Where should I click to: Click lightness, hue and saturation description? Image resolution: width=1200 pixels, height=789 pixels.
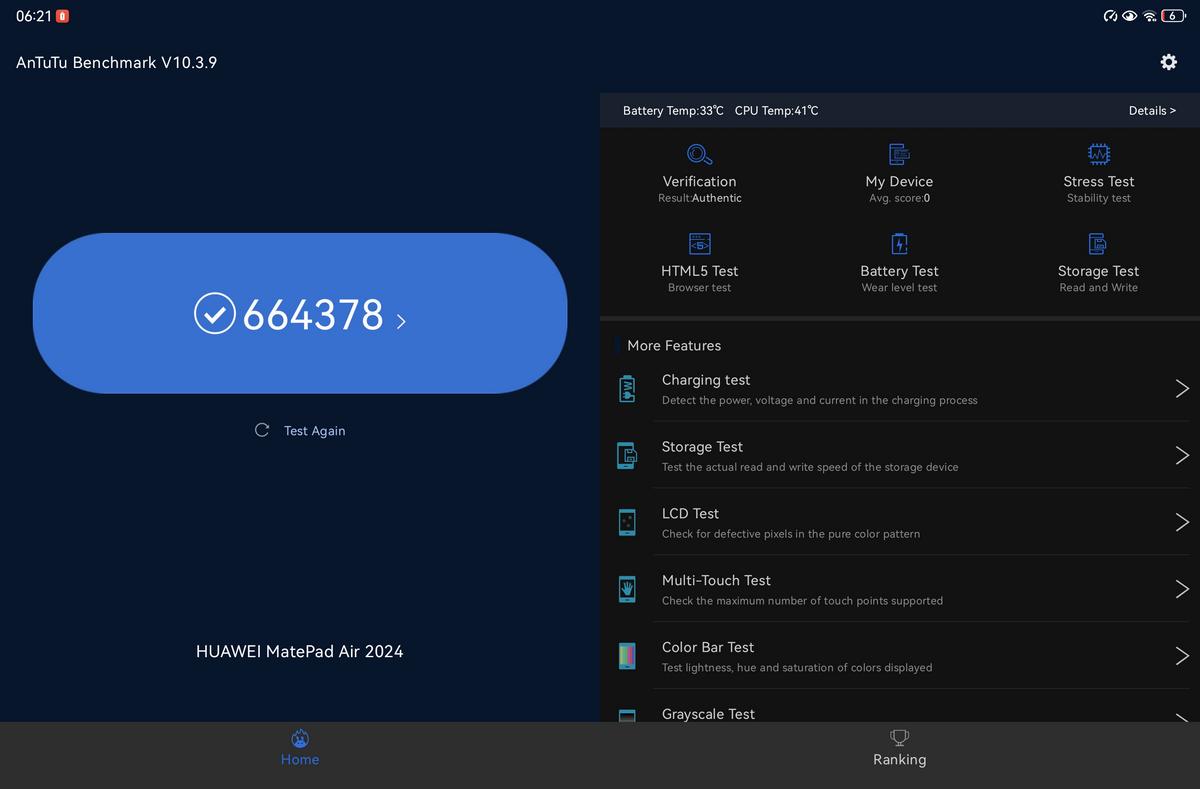coord(797,667)
